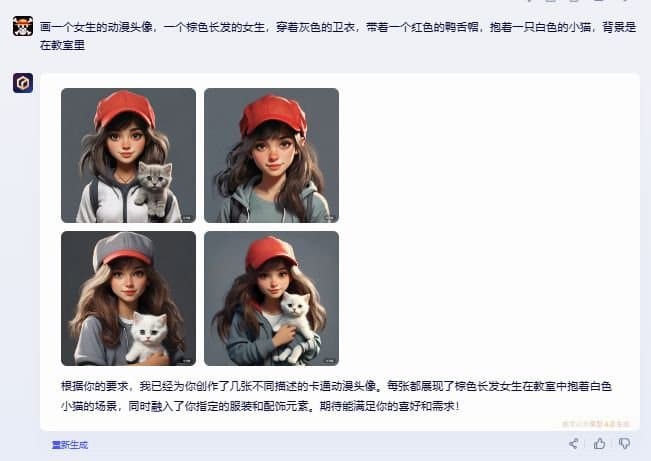
Task: Click the assistant's hexagon logo avatar
Action: (x=23, y=83)
